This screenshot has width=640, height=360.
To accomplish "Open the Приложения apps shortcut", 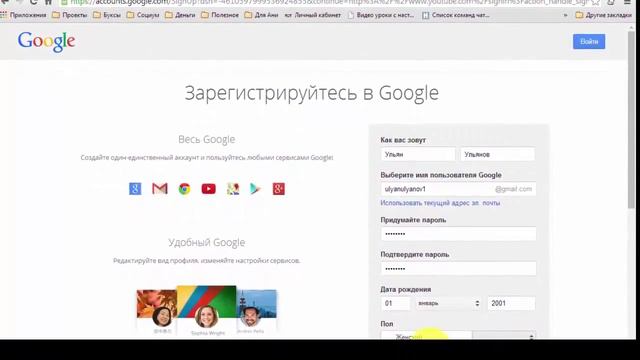I will pyautogui.click(x=24, y=15).
